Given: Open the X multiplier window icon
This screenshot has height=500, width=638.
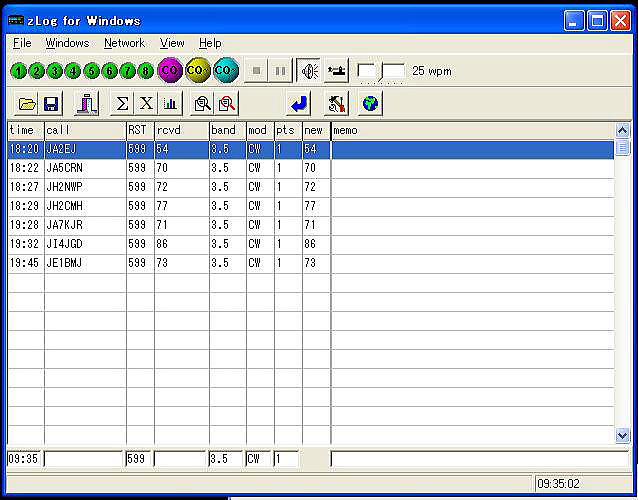Looking at the screenshot, I should [x=146, y=104].
